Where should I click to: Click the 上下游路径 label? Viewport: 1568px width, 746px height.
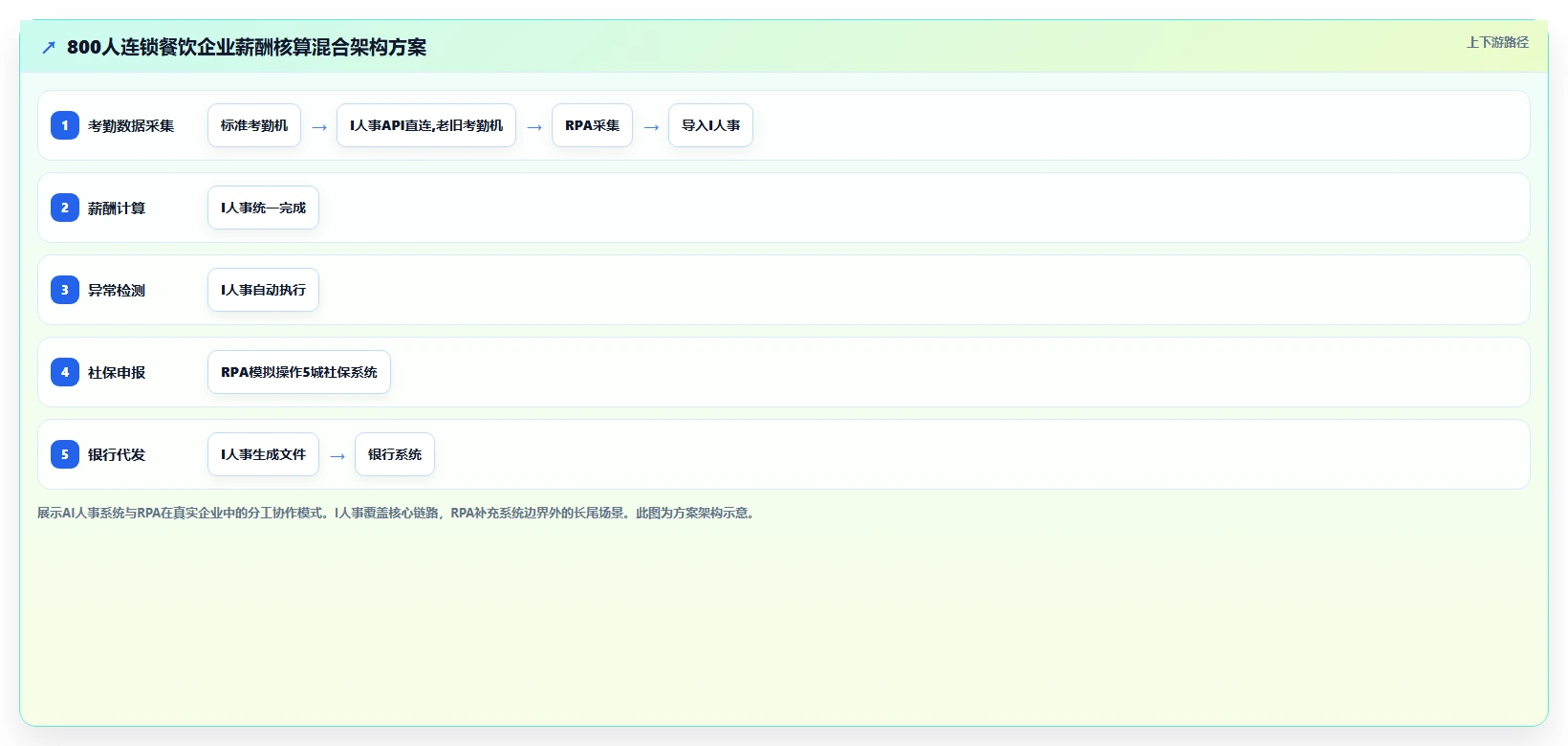click(1497, 42)
